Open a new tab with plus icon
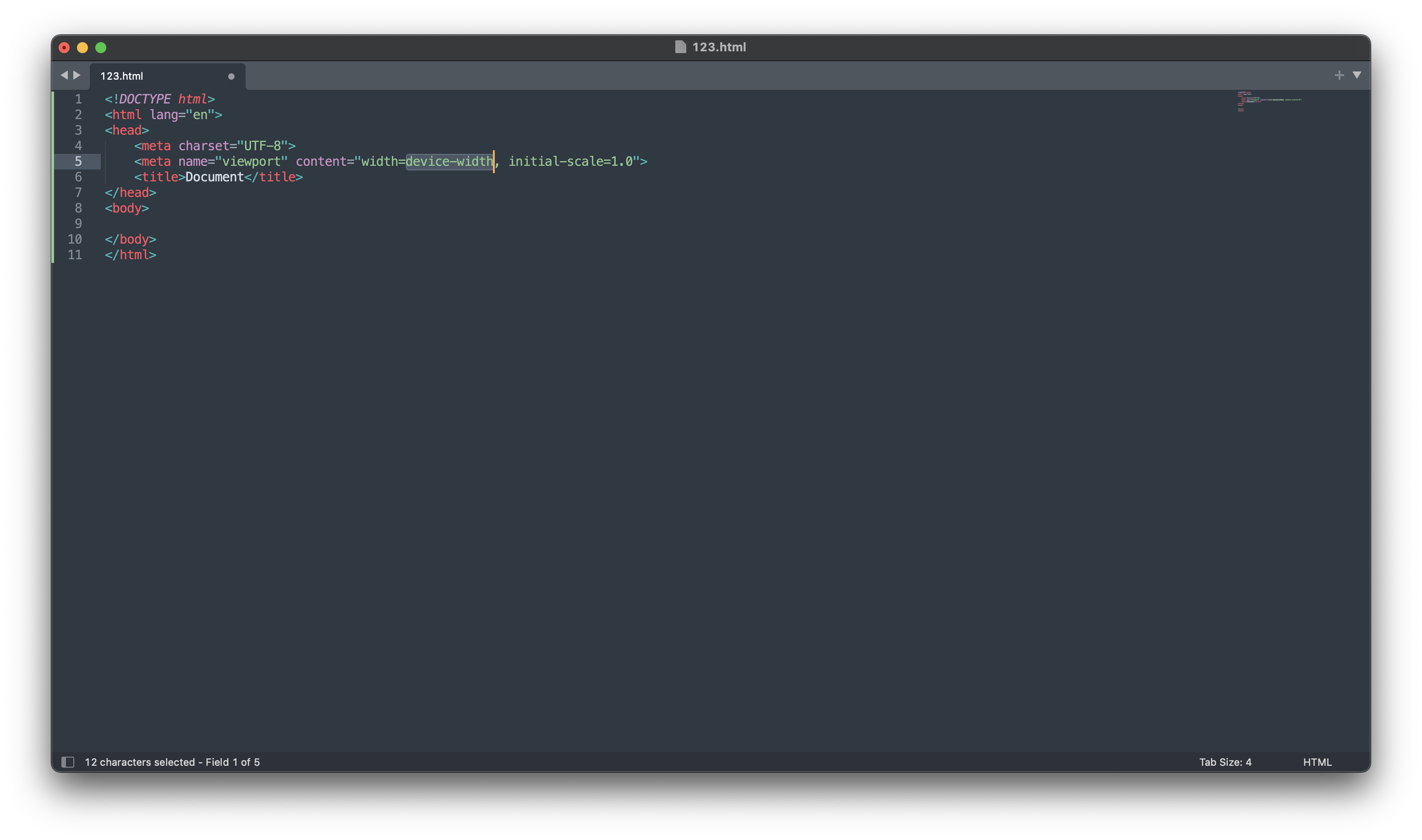The width and height of the screenshot is (1422, 840). [1339, 75]
